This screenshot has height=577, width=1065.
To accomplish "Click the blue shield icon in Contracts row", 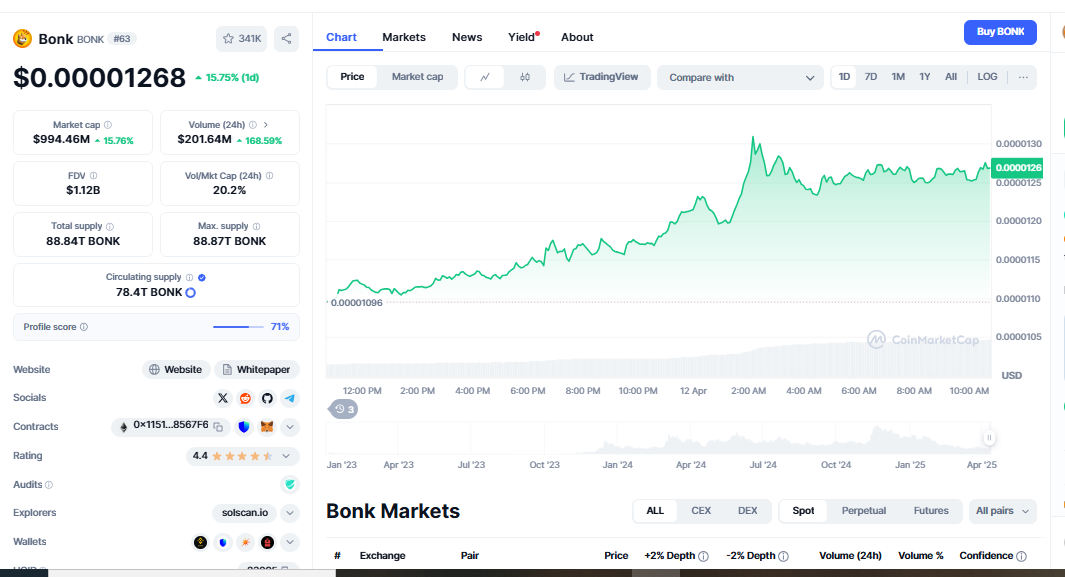I will [x=244, y=427].
